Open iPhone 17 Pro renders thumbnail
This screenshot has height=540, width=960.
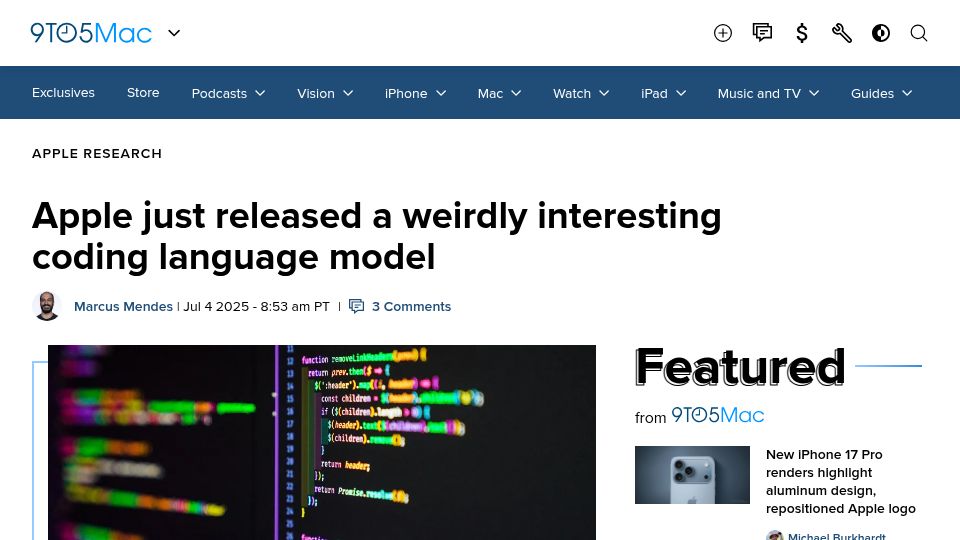[692, 475]
